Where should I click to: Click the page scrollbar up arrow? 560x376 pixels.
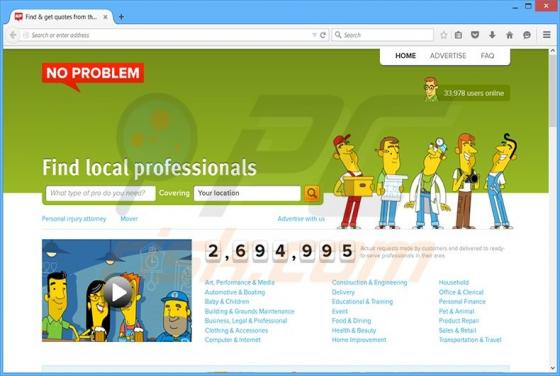click(553, 51)
